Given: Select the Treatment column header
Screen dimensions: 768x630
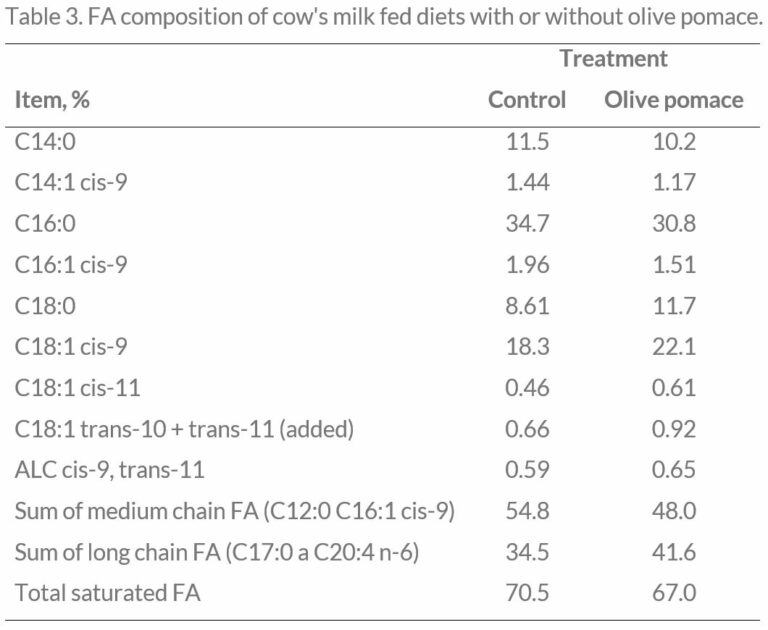Looking at the screenshot, I should pos(613,59).
